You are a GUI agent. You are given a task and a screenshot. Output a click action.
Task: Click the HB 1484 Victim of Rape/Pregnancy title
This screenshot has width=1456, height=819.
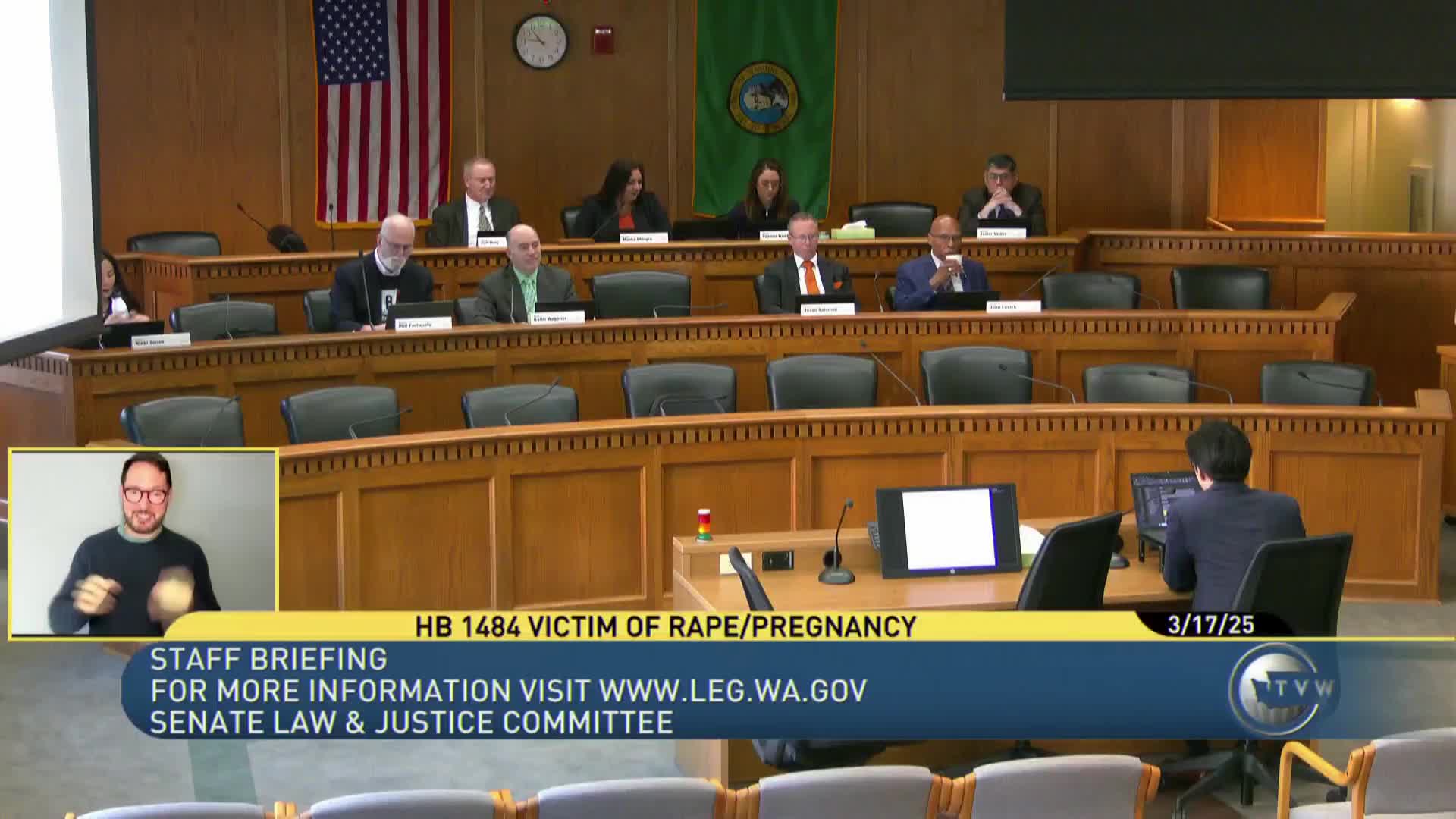pyautogui.click(x=666, y=626)
